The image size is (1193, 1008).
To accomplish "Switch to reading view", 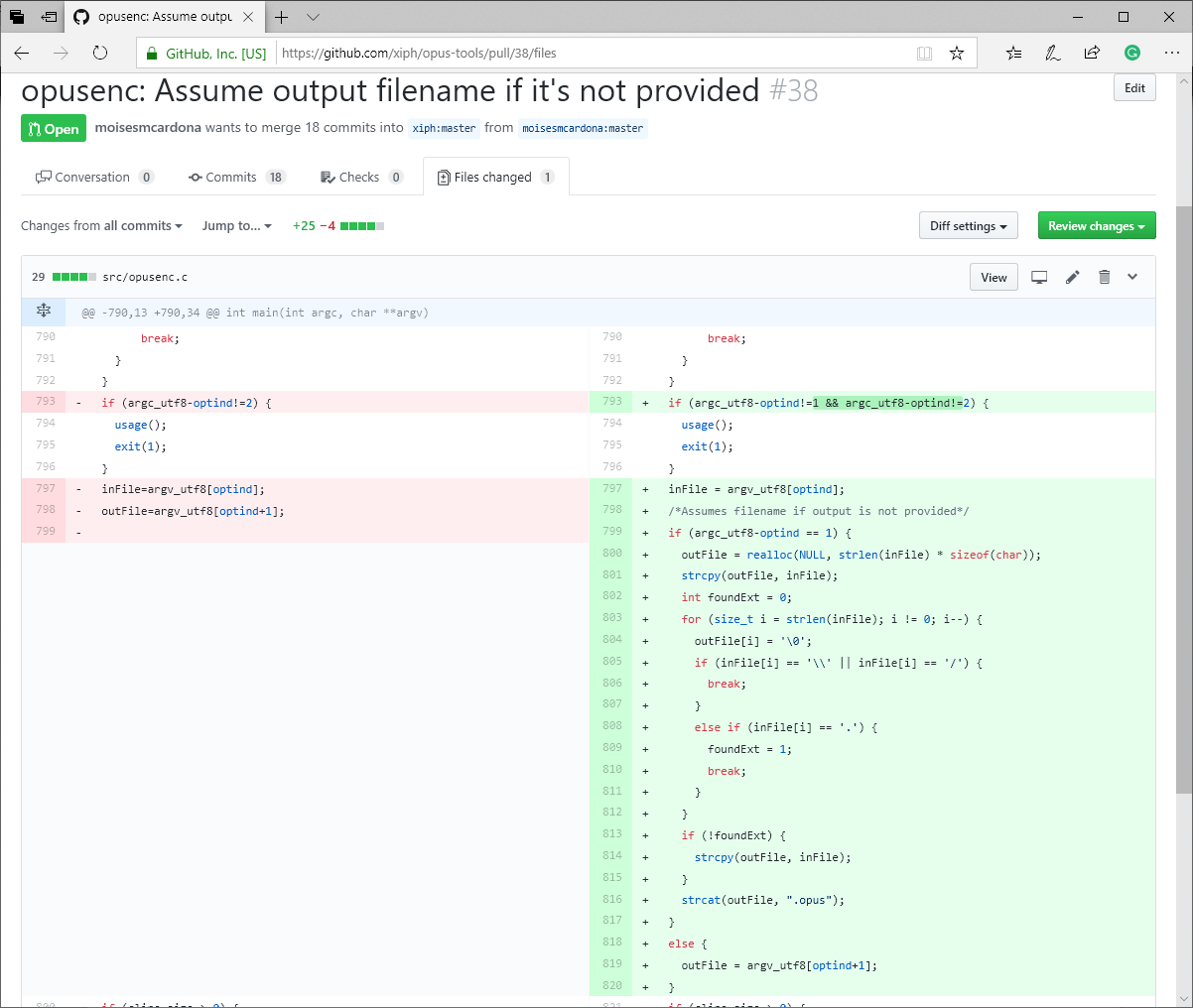I will coord(924,54).
